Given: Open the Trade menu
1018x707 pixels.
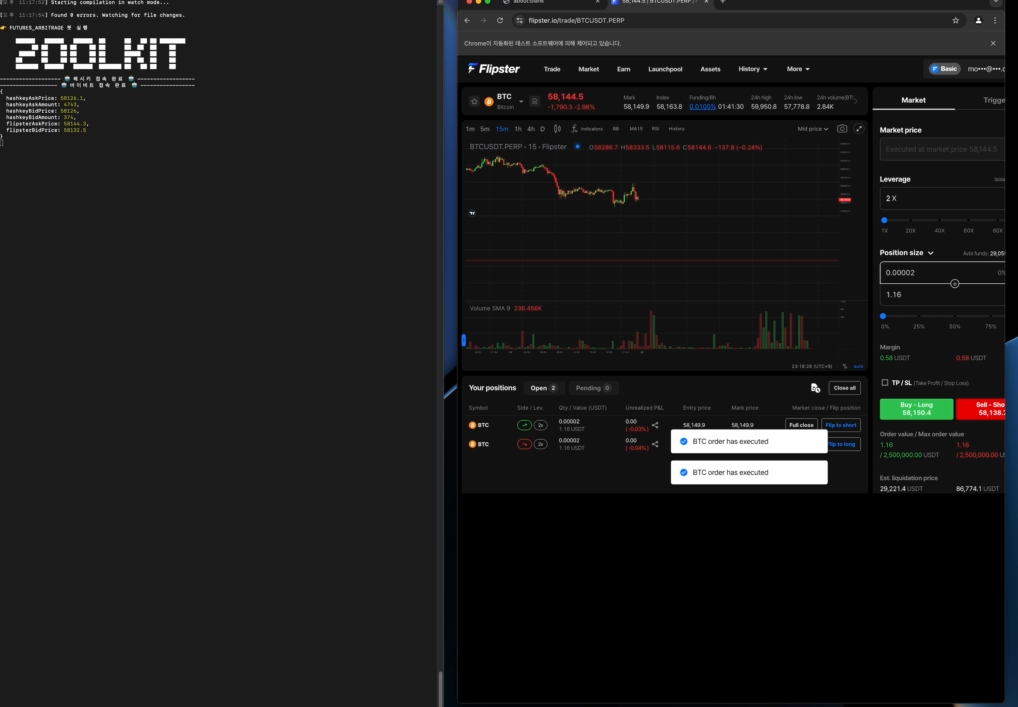Looking at the screenshot, I should tap(552, 69).
